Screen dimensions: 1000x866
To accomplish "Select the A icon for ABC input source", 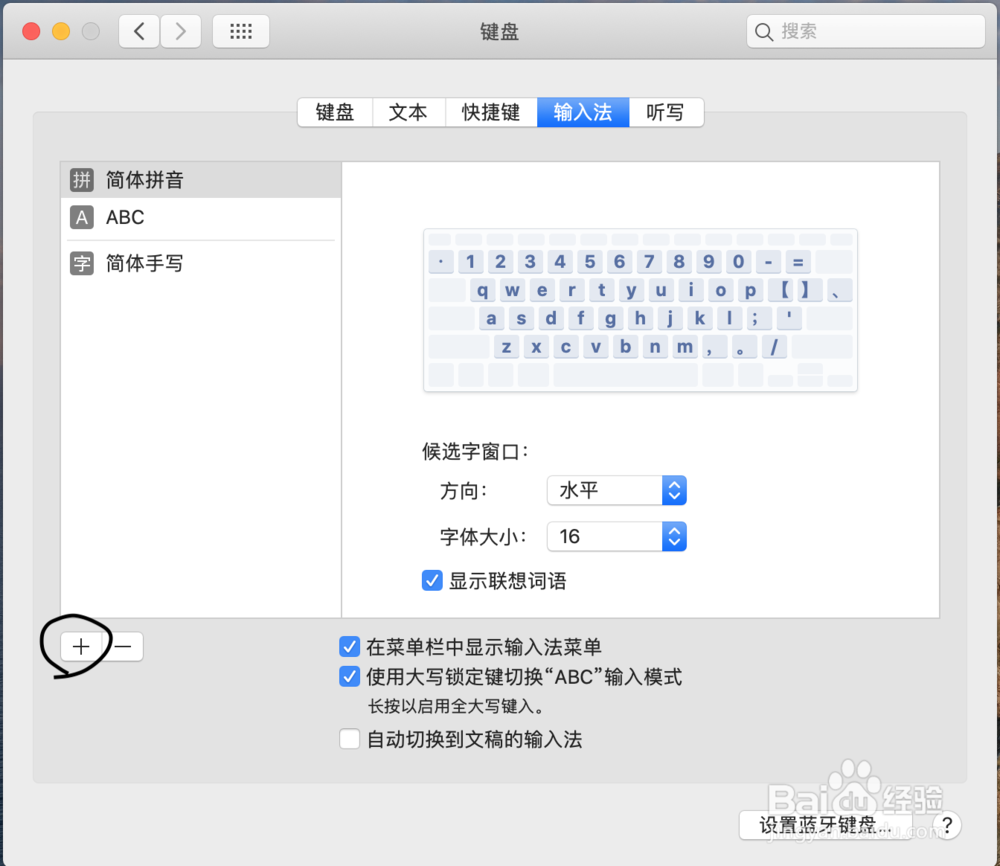I will (x=80, y=217).
